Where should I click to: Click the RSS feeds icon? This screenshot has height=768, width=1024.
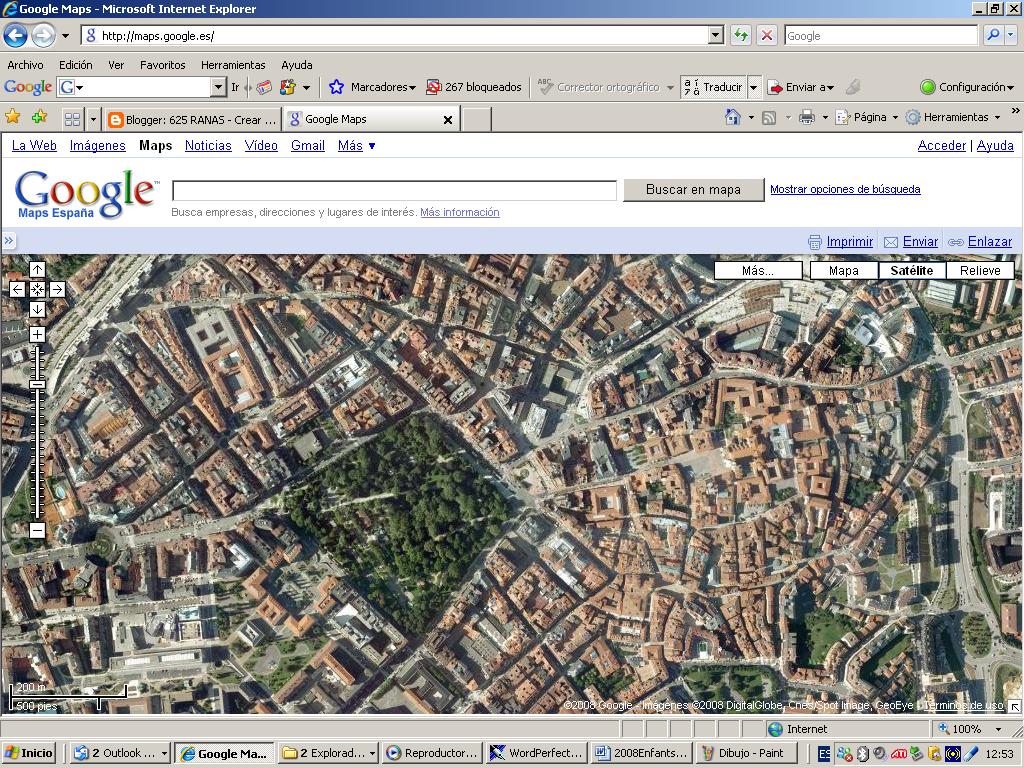(x=769, y=118)
